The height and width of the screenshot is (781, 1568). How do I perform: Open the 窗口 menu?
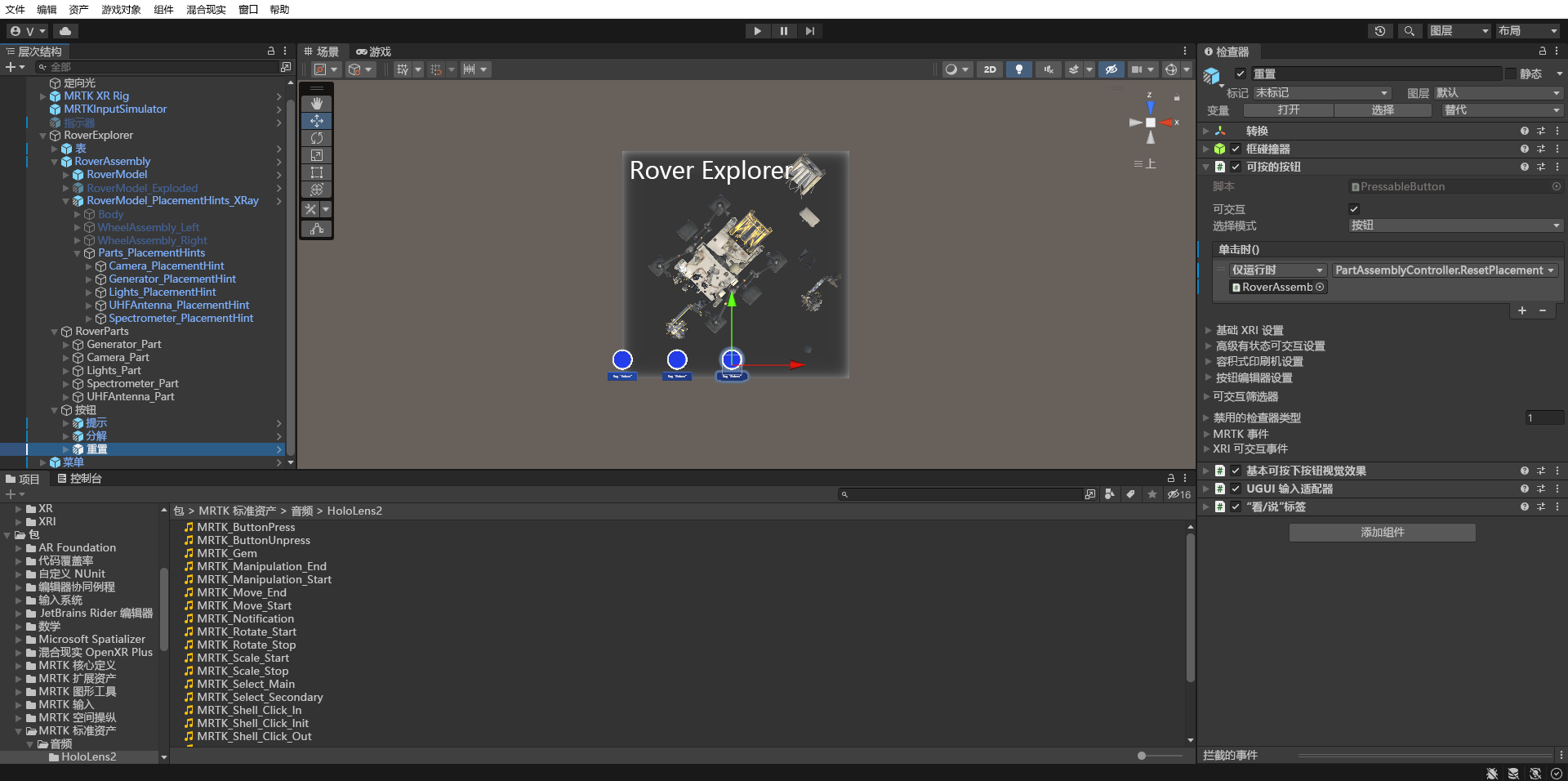pyautogui.click(x=247, y=9)
